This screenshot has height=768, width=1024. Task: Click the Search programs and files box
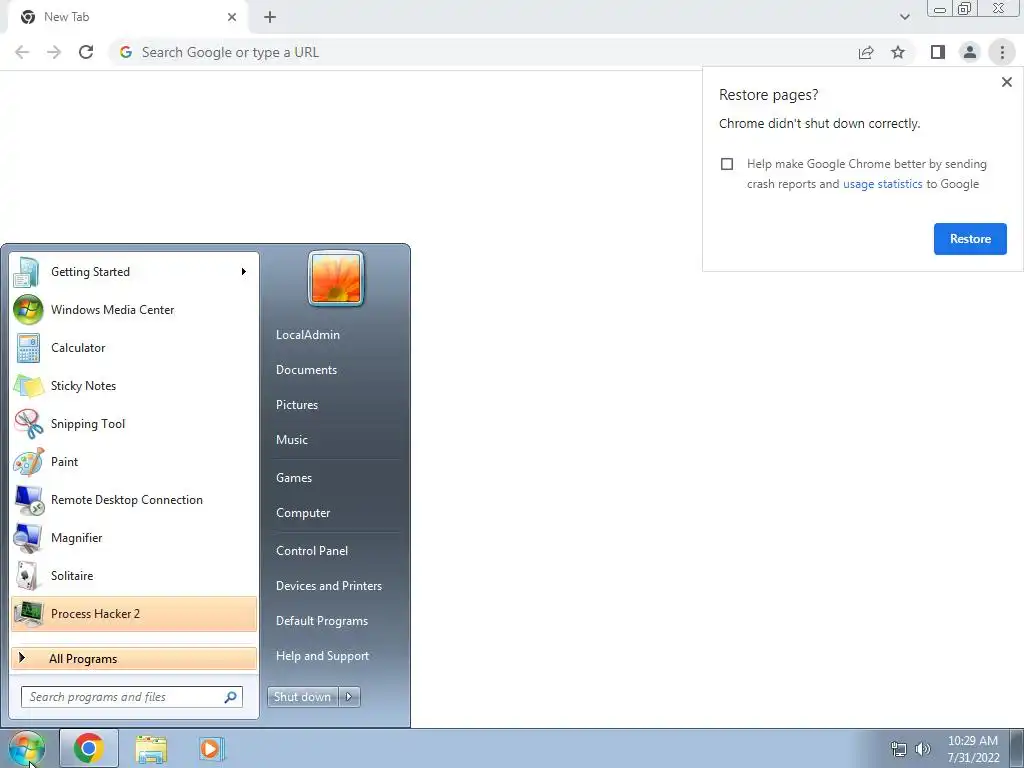point(132,697)
